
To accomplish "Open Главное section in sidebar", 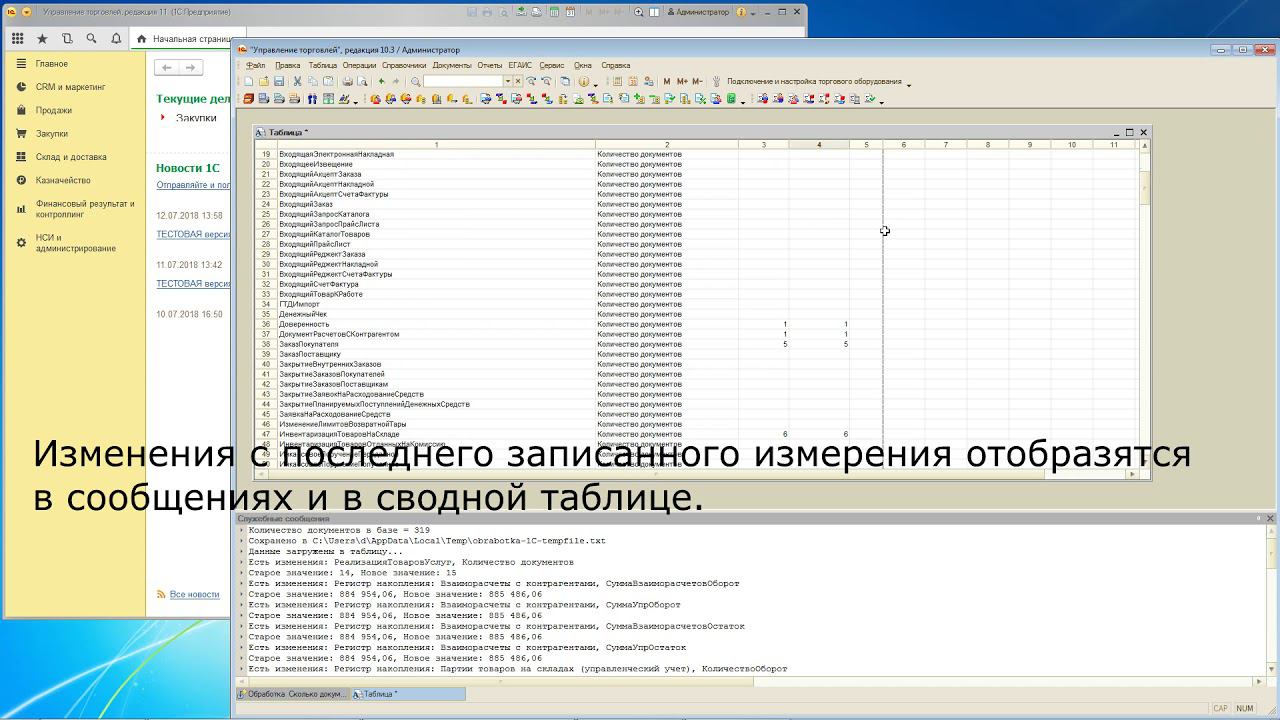I will tap(52, 63).
